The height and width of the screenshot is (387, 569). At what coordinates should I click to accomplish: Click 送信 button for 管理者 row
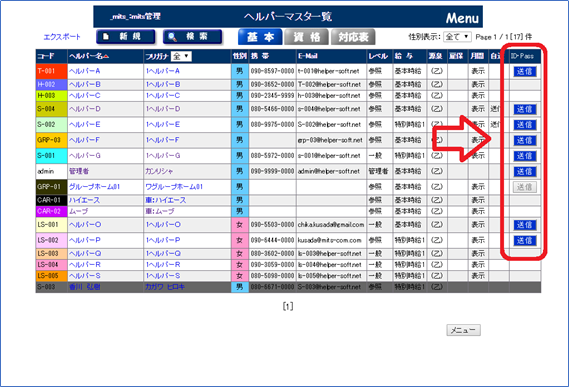click(x=524, y=171)
